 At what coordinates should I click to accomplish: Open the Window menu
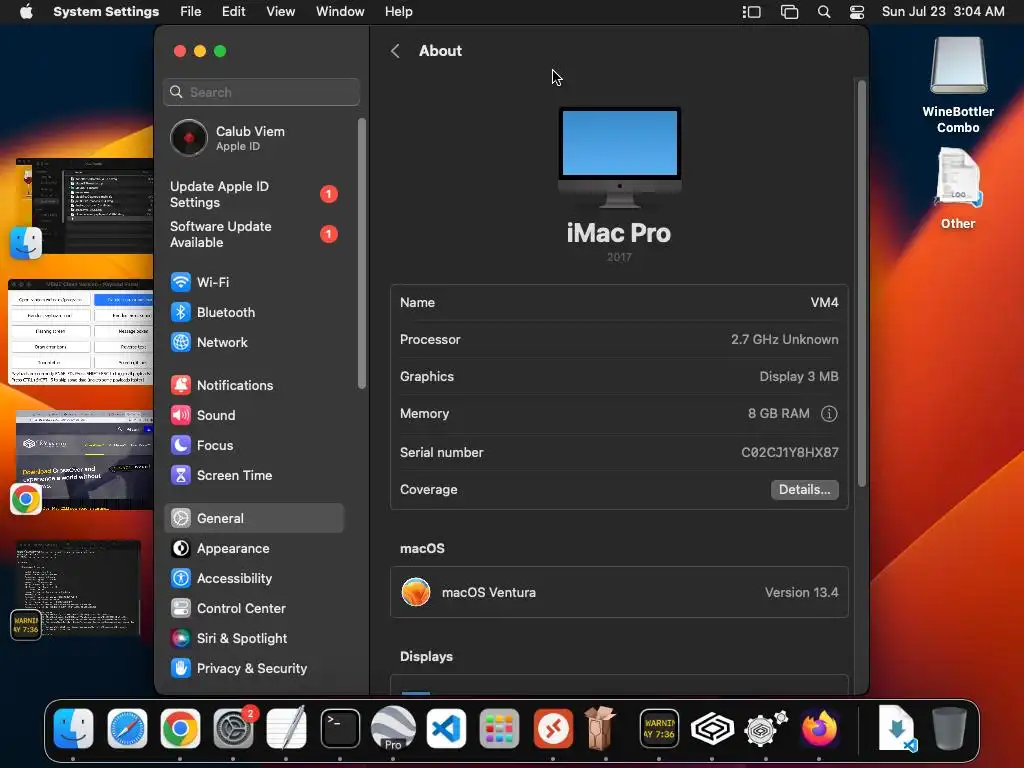coord(340,12)
